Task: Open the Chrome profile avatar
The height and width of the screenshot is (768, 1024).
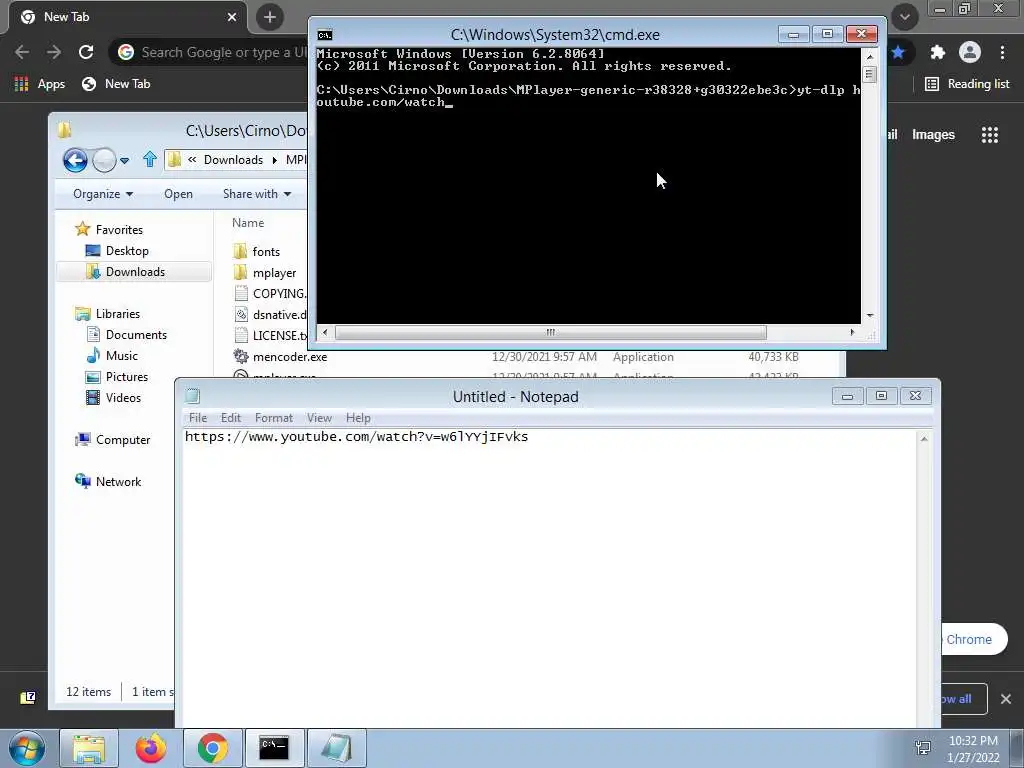Action: click(x=970, y=52)
